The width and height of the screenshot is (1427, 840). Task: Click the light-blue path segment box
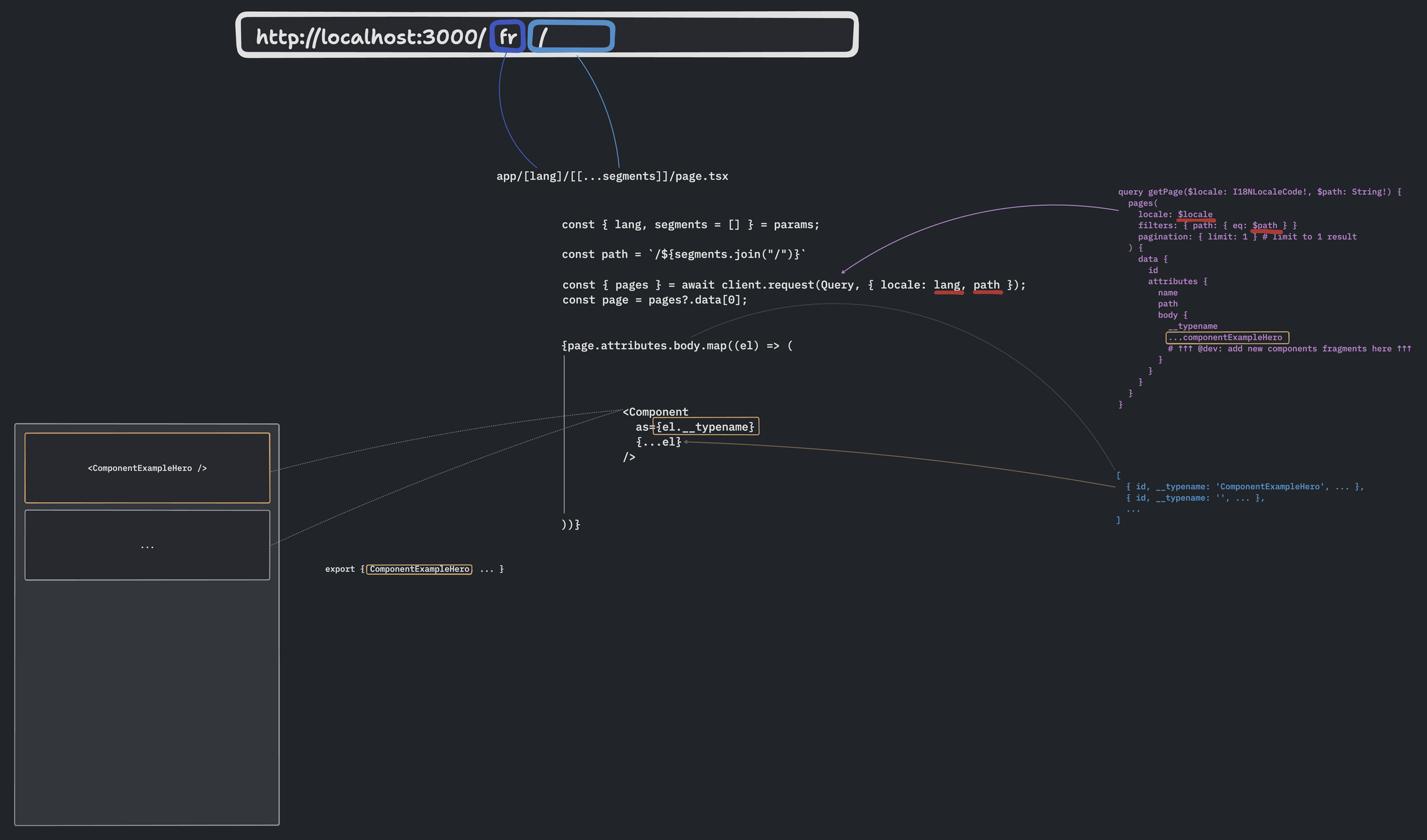[x=571, y=37]
